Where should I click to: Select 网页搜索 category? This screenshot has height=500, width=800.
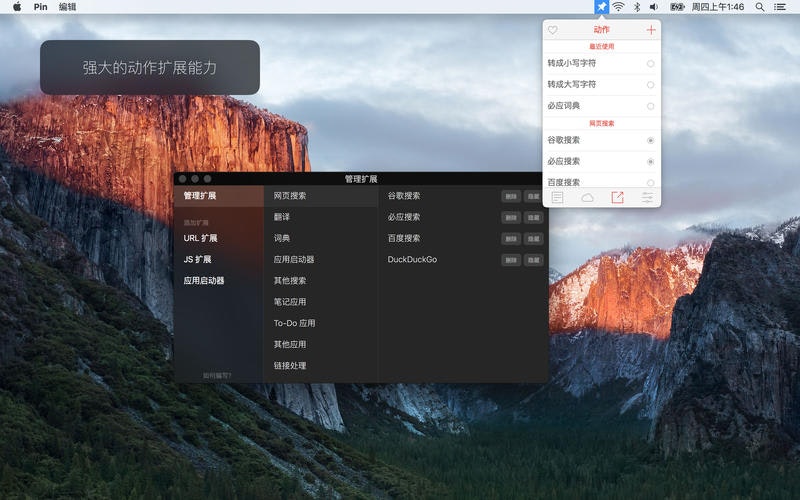point(320,196)
